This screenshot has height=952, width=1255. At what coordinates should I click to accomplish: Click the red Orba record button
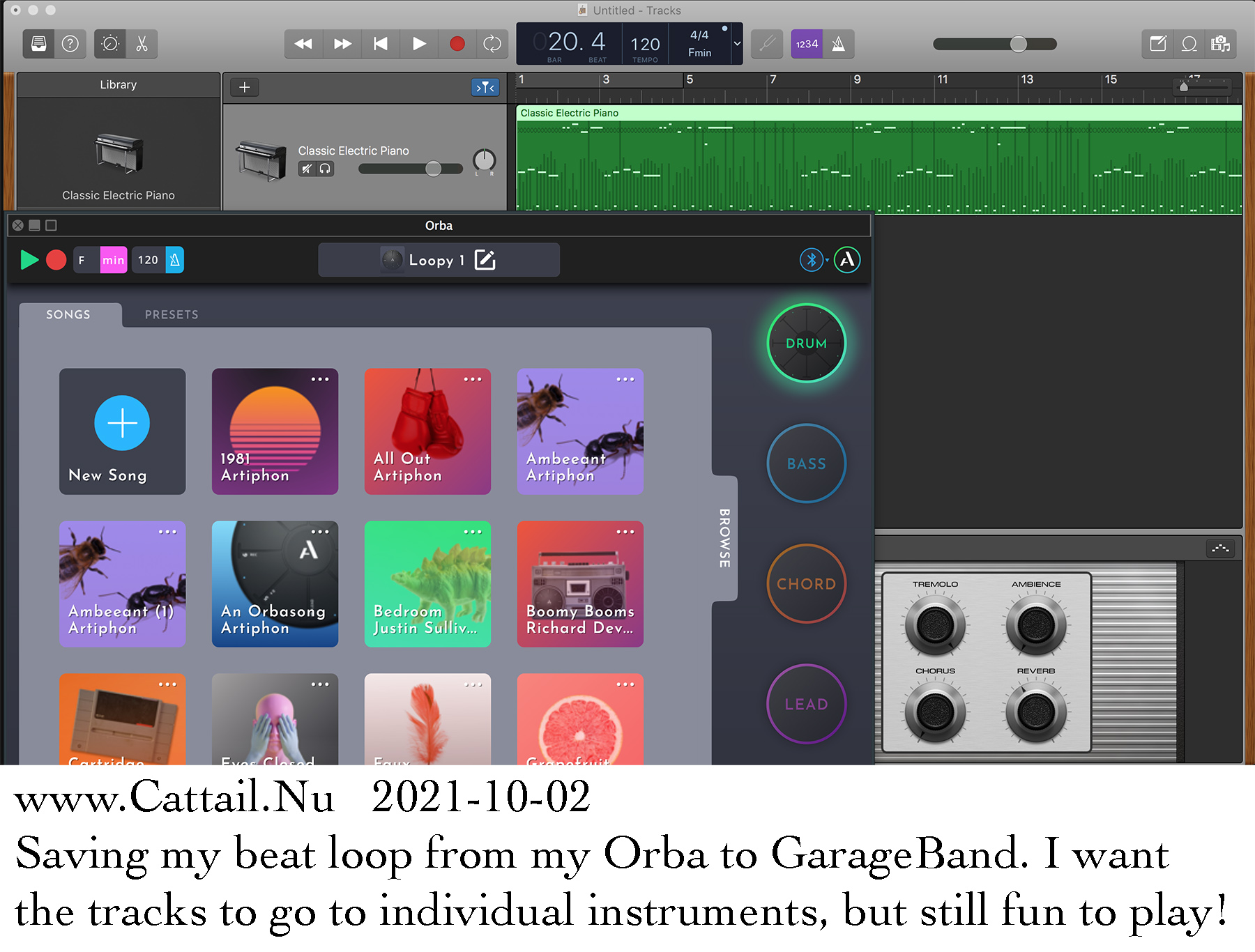pyautogui.click(x=56, y=260)
